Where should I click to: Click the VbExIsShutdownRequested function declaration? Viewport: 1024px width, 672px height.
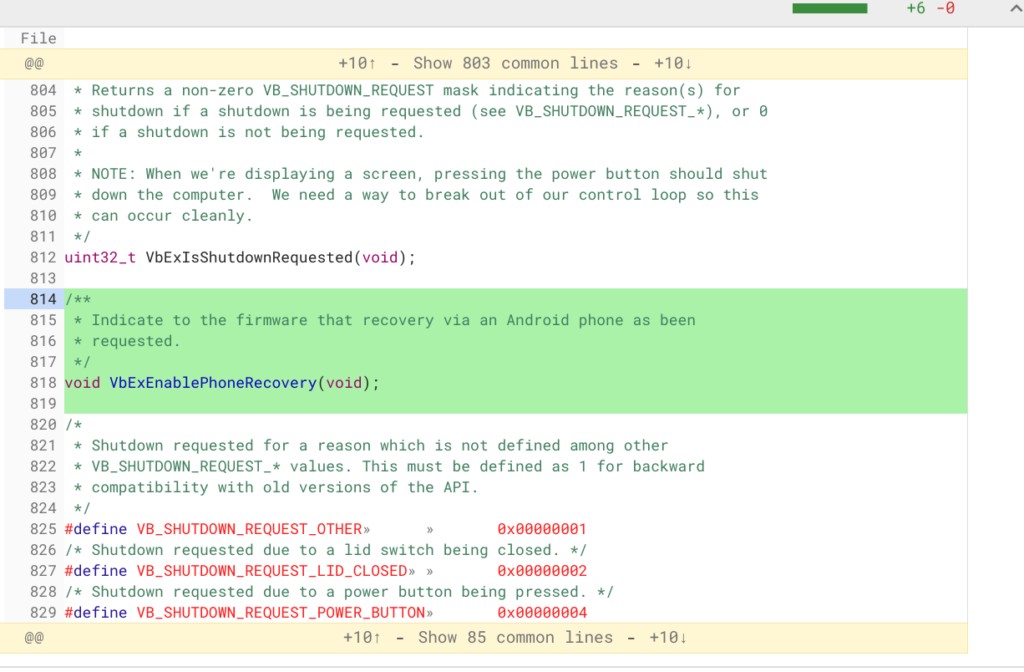pos(249,257)
